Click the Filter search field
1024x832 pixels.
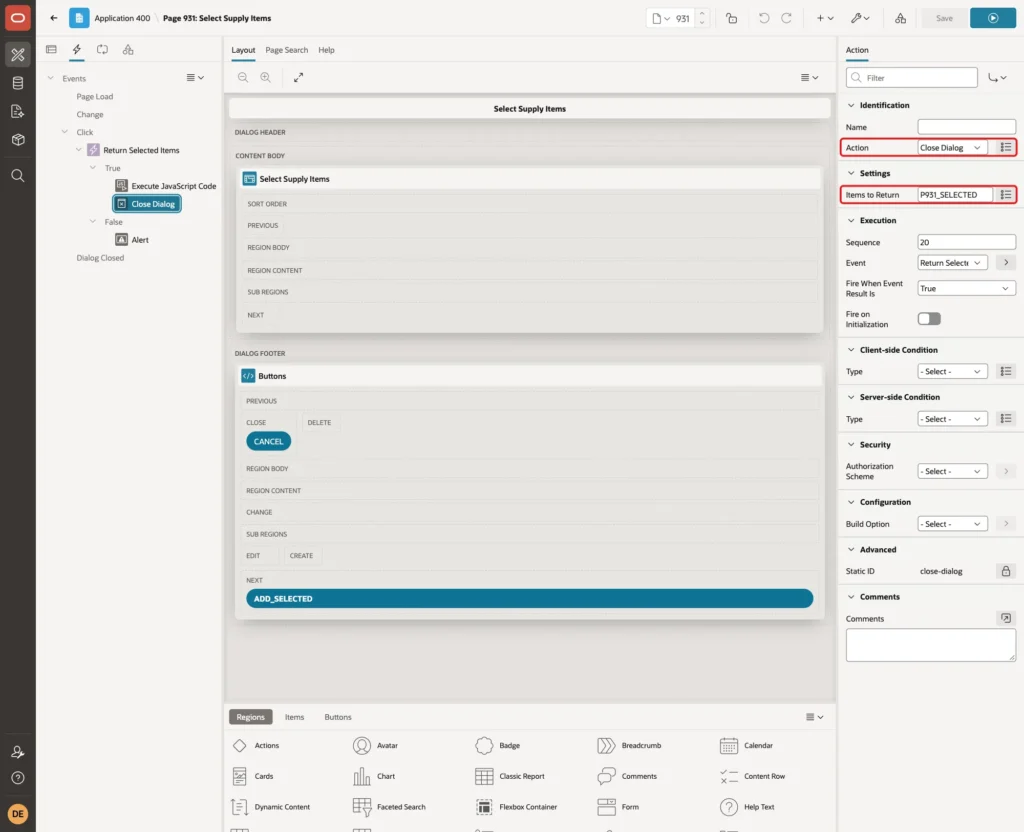tap(912, 77)
